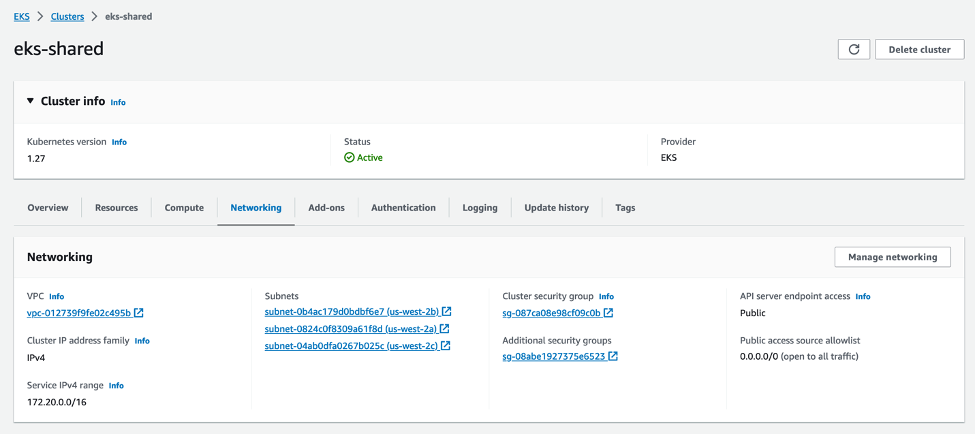Image resolution: width=977 pixels, height=435 pixels.
Task: Click the Subnets label
Action: click(x=282, y=297)
